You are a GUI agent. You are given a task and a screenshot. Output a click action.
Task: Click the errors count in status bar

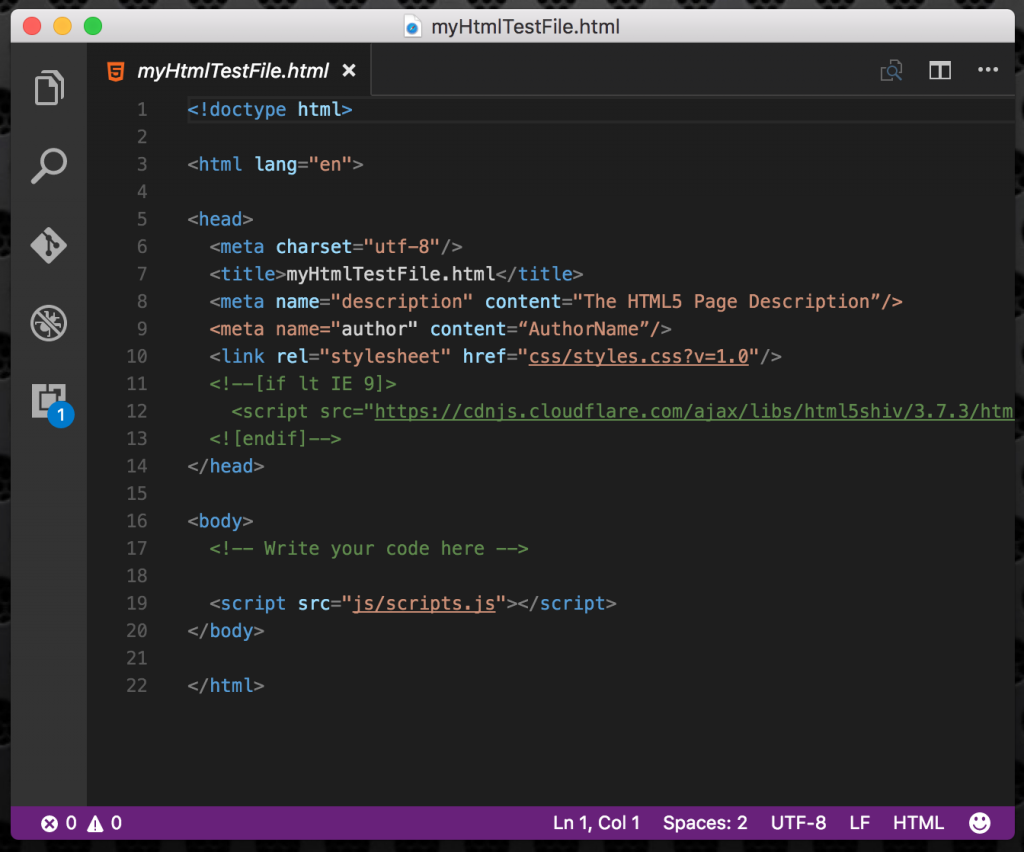pos(58,824)
